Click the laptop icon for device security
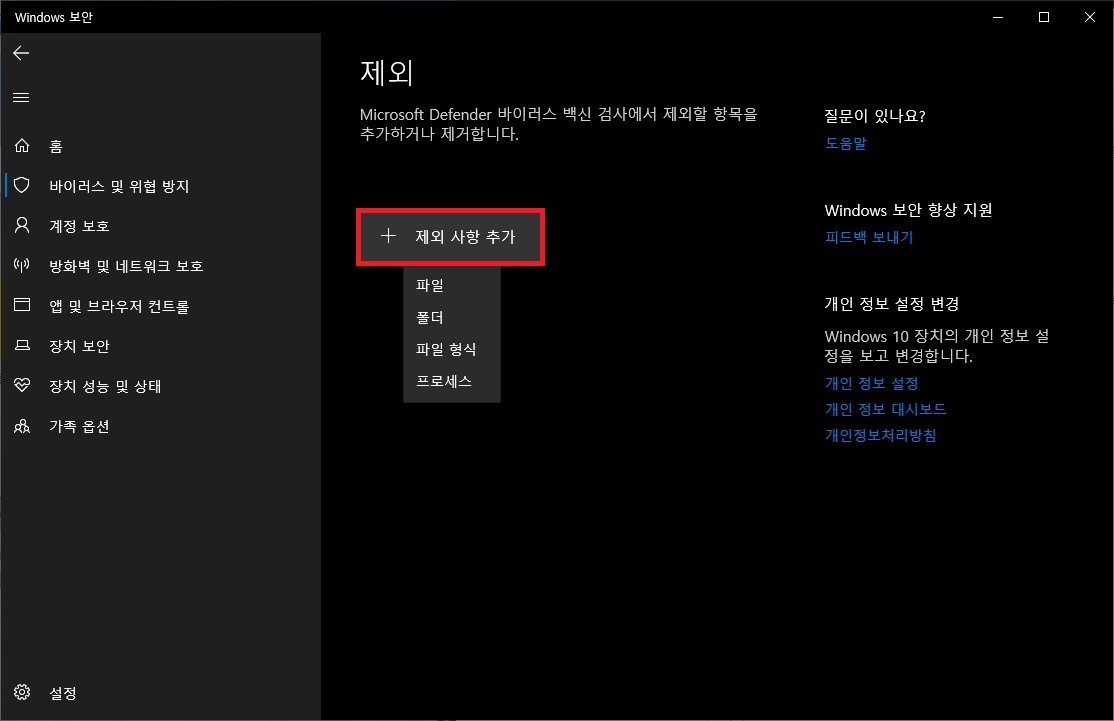1114x721 pixels. pos(22,345)
